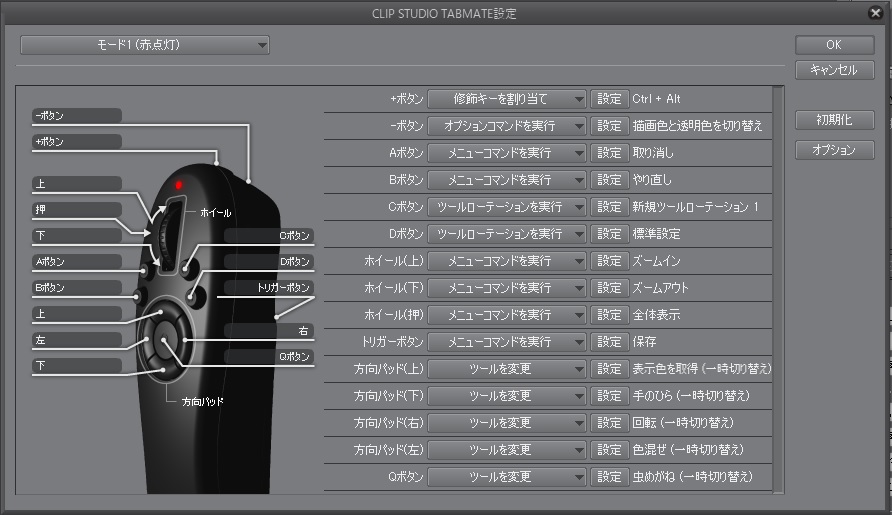This screenshot has height=515, width=892.
Task: Open the -ボタン action dropdown
Action: (x=507, y=126)
